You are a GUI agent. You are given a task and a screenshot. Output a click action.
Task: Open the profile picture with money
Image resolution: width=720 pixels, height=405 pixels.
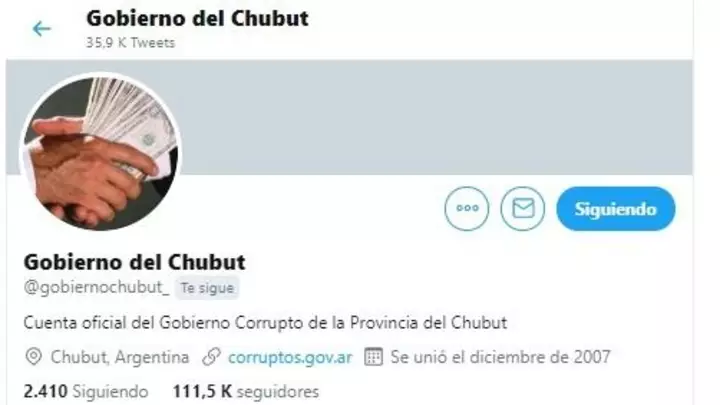tap(101, 152)
